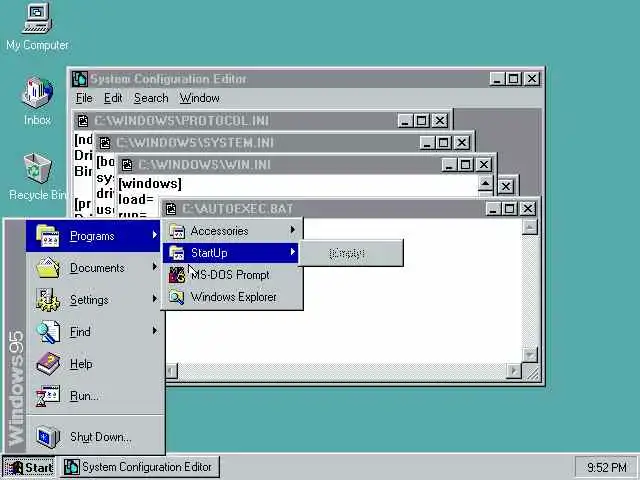Click the Documents folder icon in Start menu

pos(48,268)
